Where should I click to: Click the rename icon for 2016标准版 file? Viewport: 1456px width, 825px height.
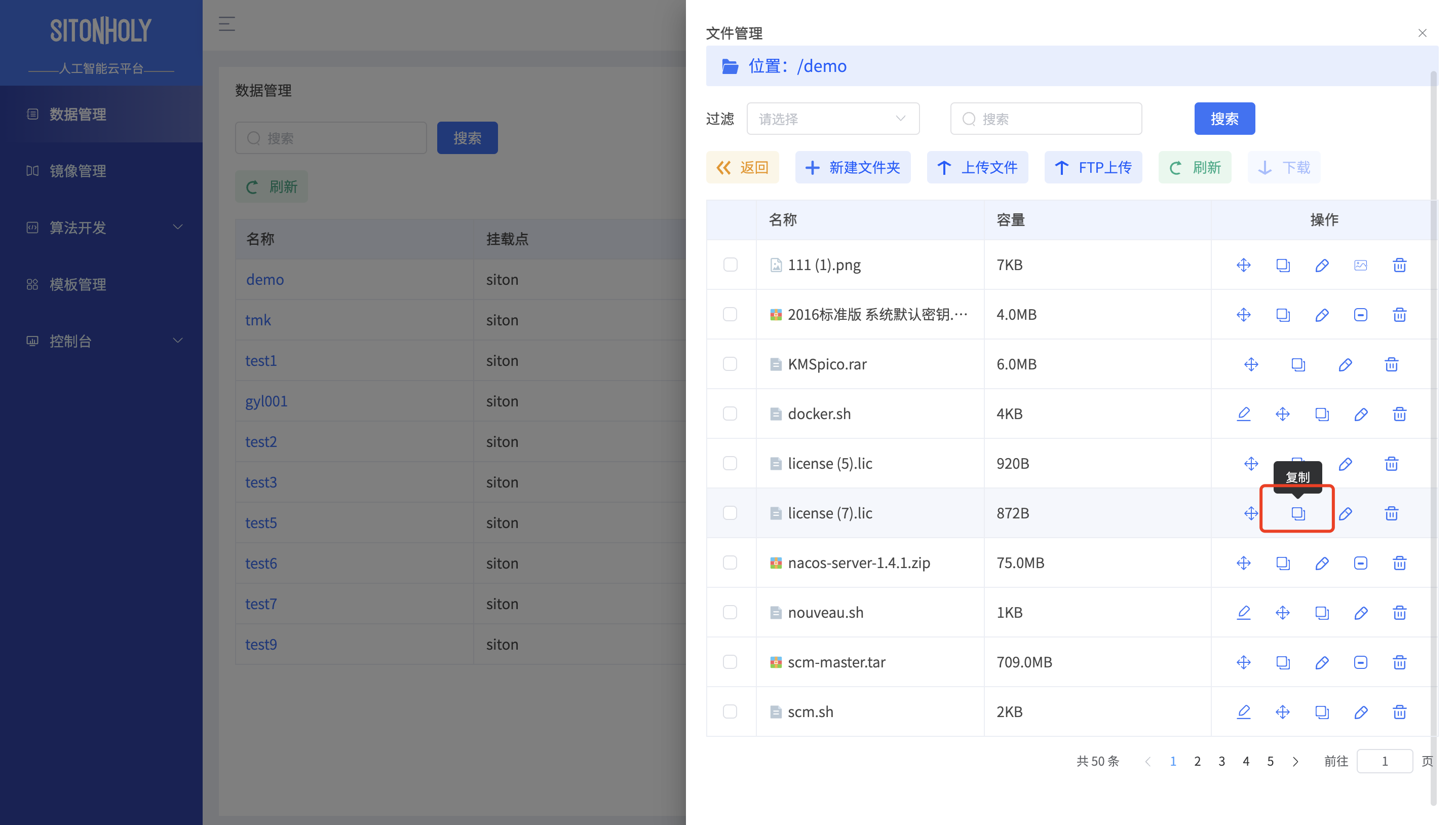[1322, 315]
